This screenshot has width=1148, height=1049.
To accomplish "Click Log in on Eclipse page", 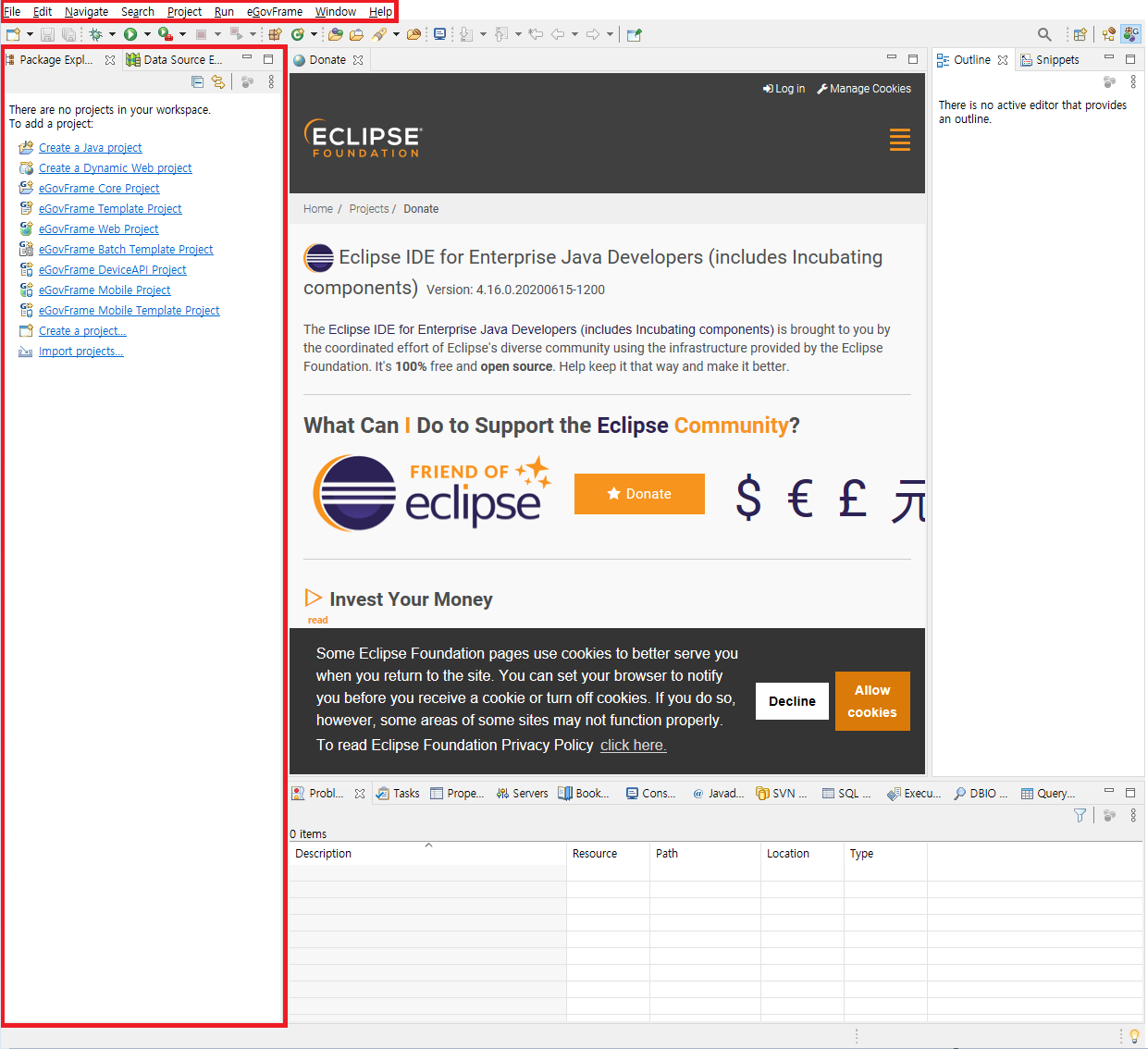I will pos(784,89).
